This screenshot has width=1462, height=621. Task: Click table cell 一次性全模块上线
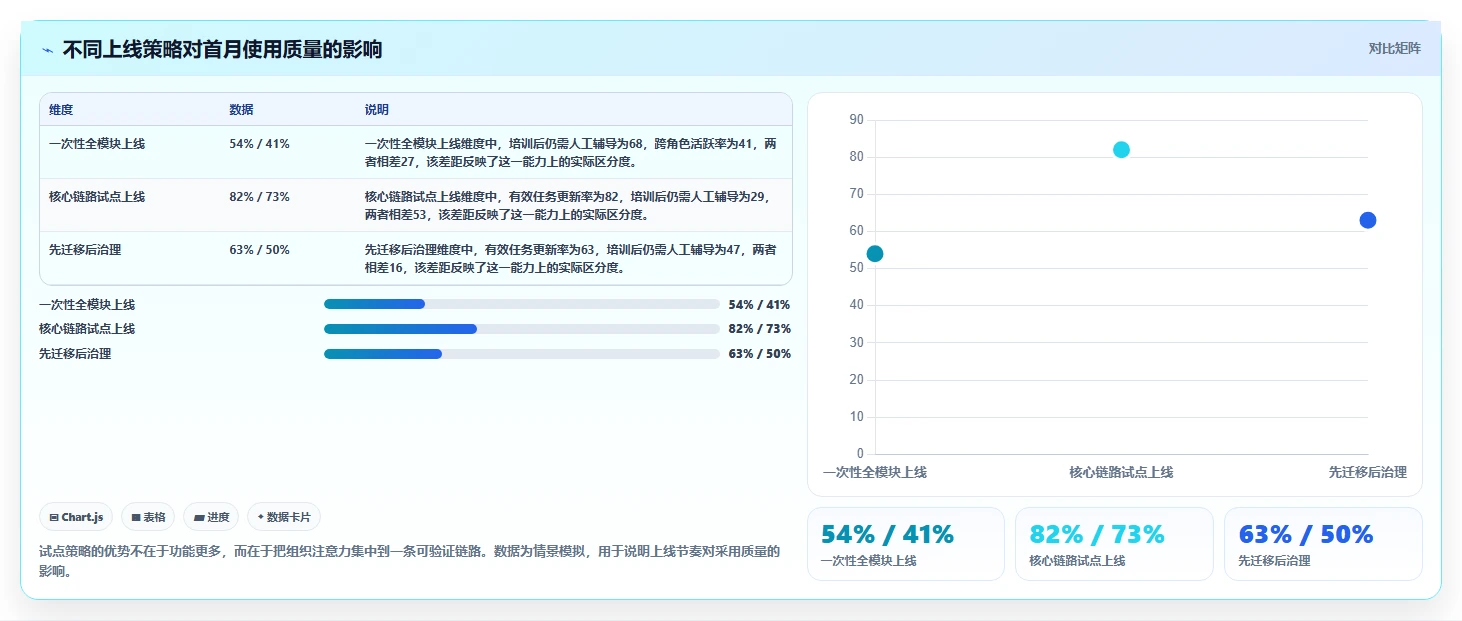pos(97,144)
